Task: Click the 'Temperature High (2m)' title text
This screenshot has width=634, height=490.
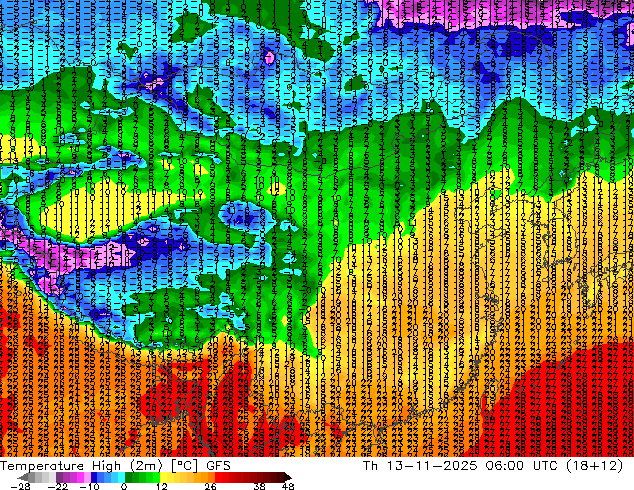Action: click(x=81, y=466)
